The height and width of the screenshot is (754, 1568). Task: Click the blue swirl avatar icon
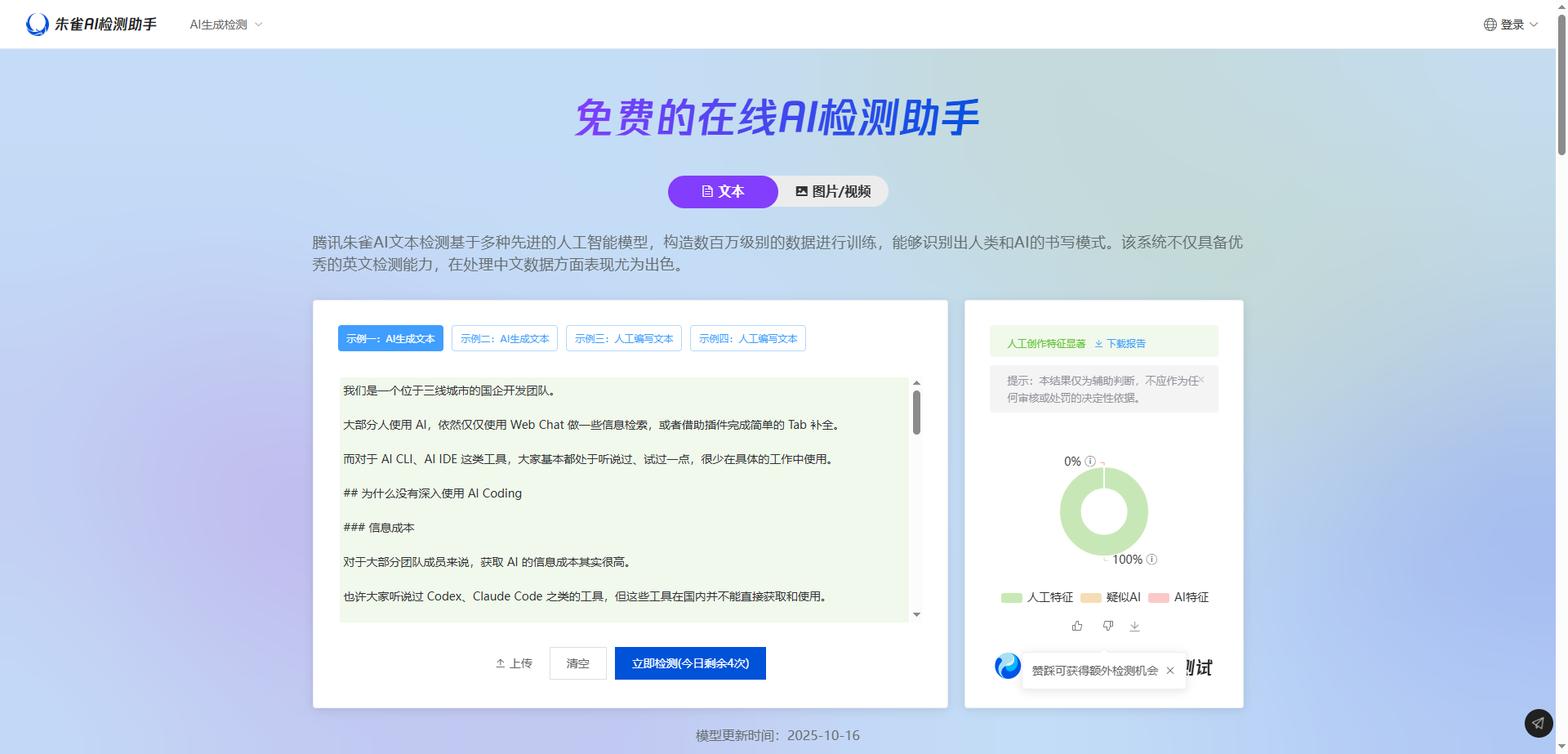(x=1008, y=666)
